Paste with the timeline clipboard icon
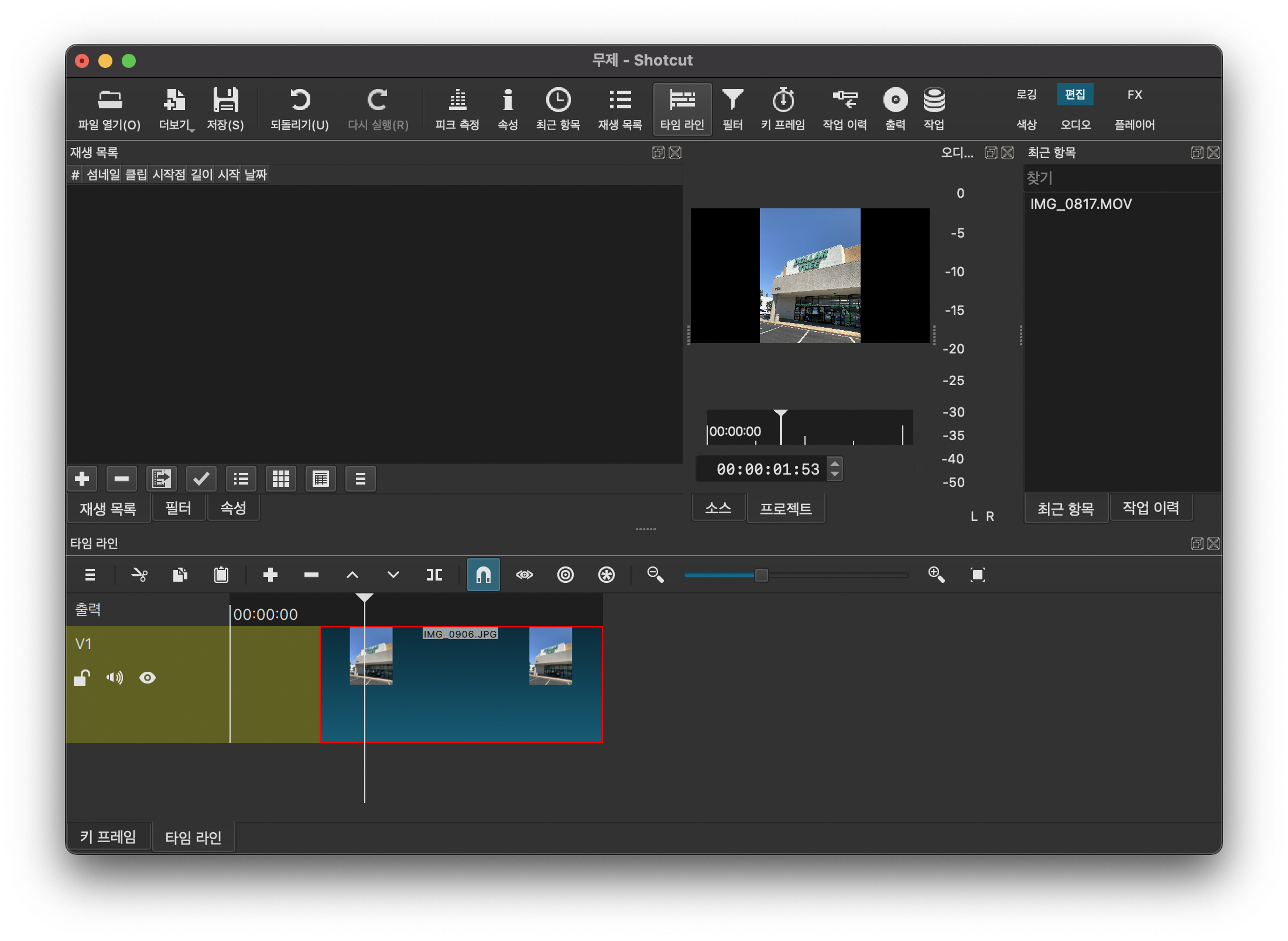Image resolution: width=1288 pixels, height=941 pixels. coord(221,575)
